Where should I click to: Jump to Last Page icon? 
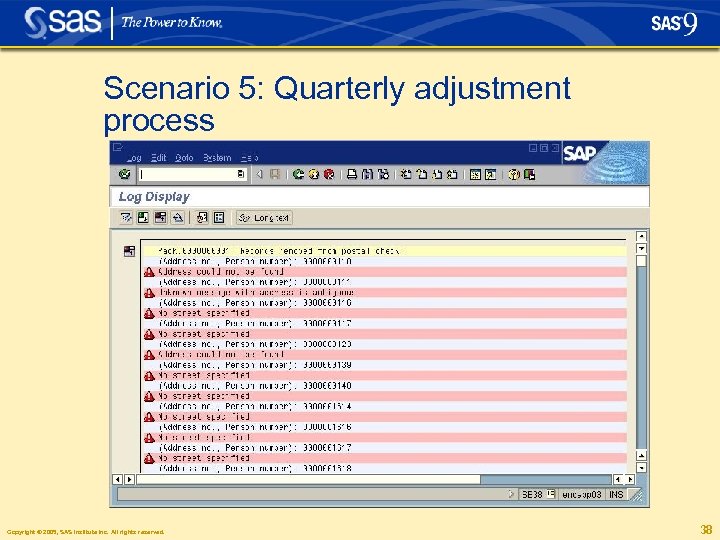click(x=452, y=174)
